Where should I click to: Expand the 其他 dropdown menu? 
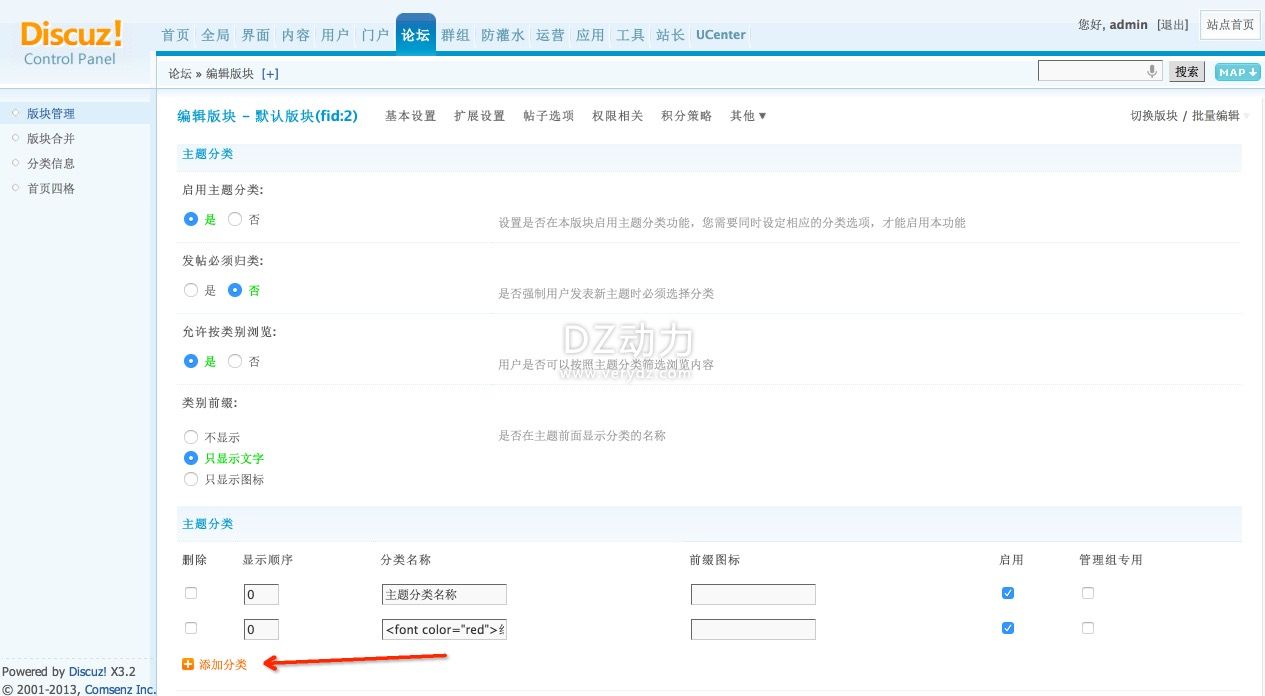click(x=748, y=116)
